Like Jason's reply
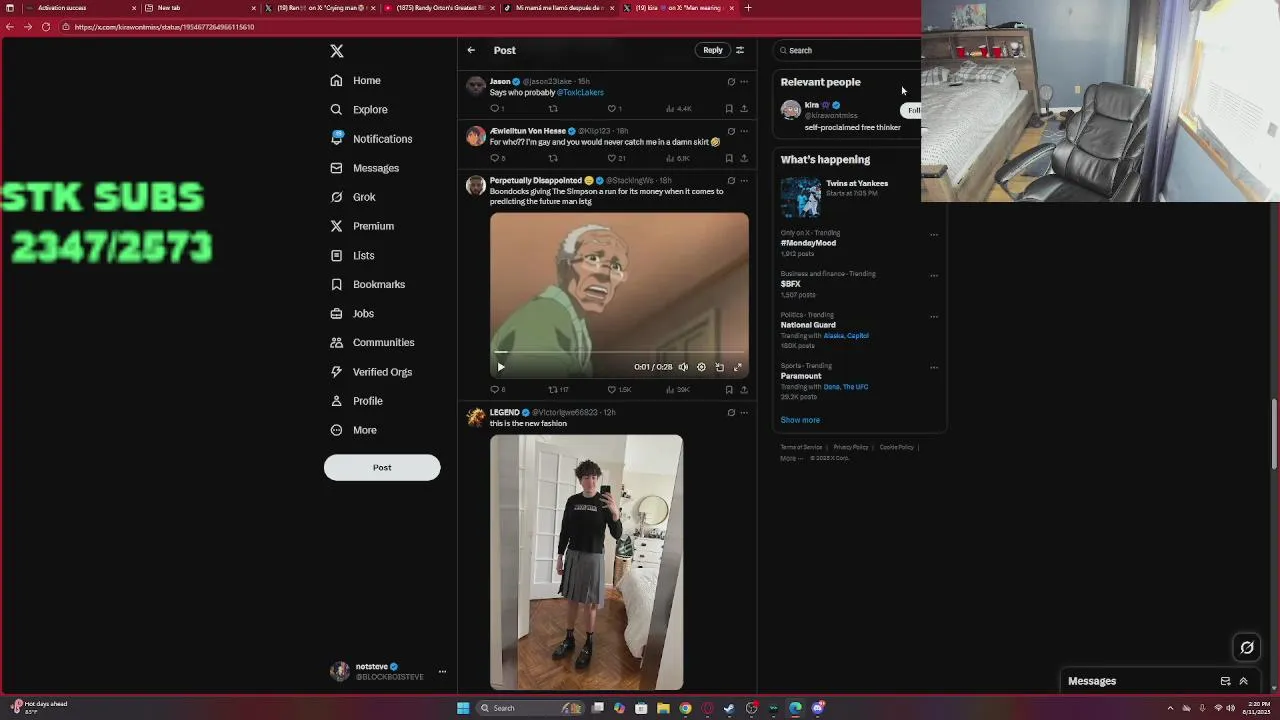1280x720 pixels. coord(612,108)
